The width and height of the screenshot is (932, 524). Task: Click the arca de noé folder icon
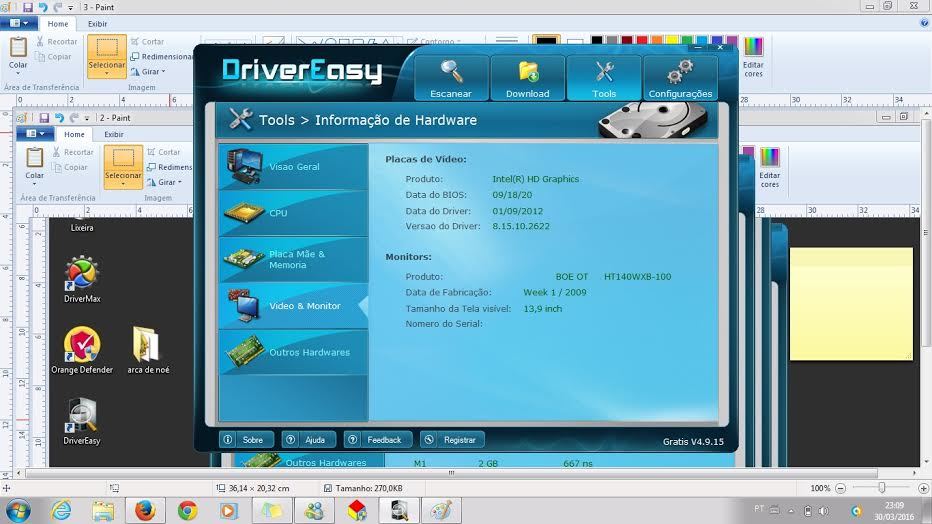tap(148, 351)
